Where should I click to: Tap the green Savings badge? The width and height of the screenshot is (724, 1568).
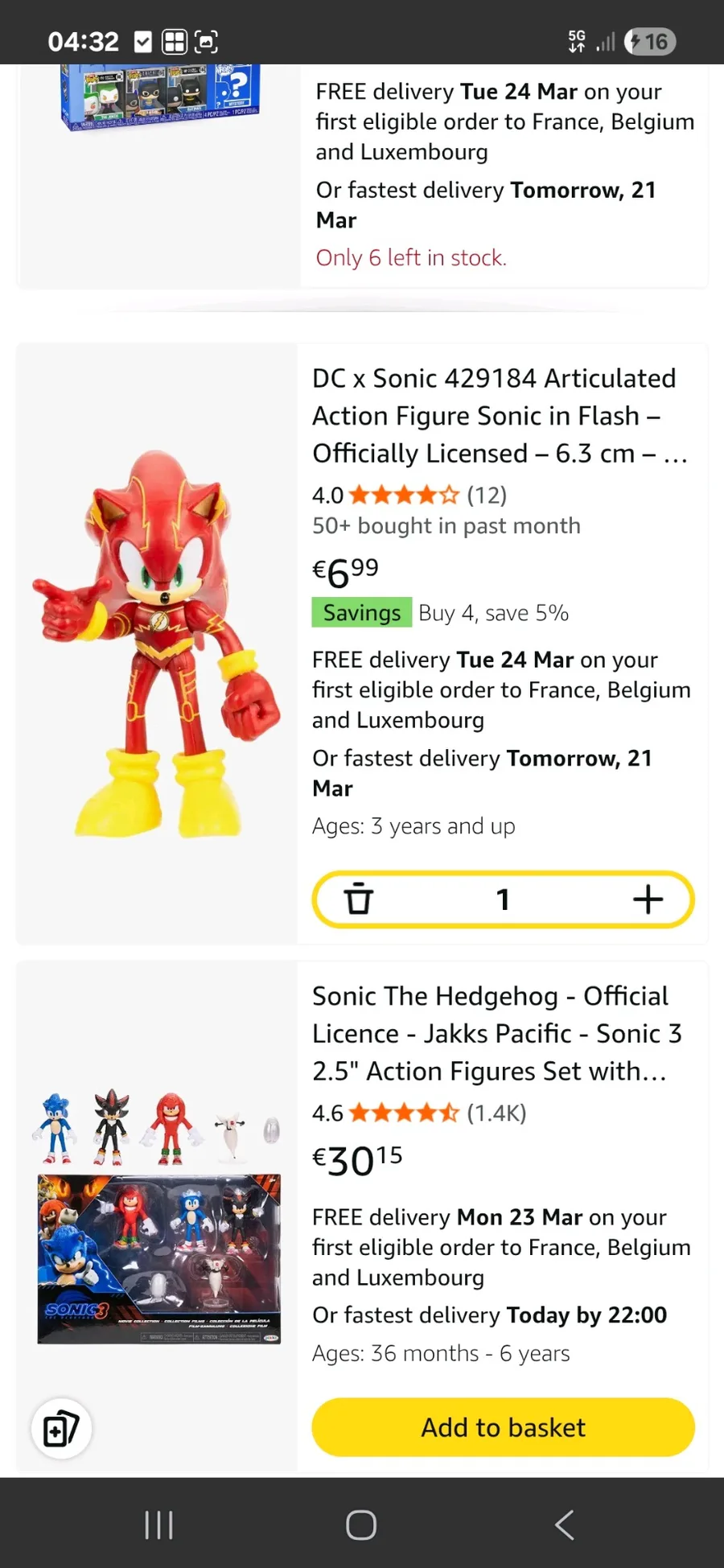tap(361, 613)
